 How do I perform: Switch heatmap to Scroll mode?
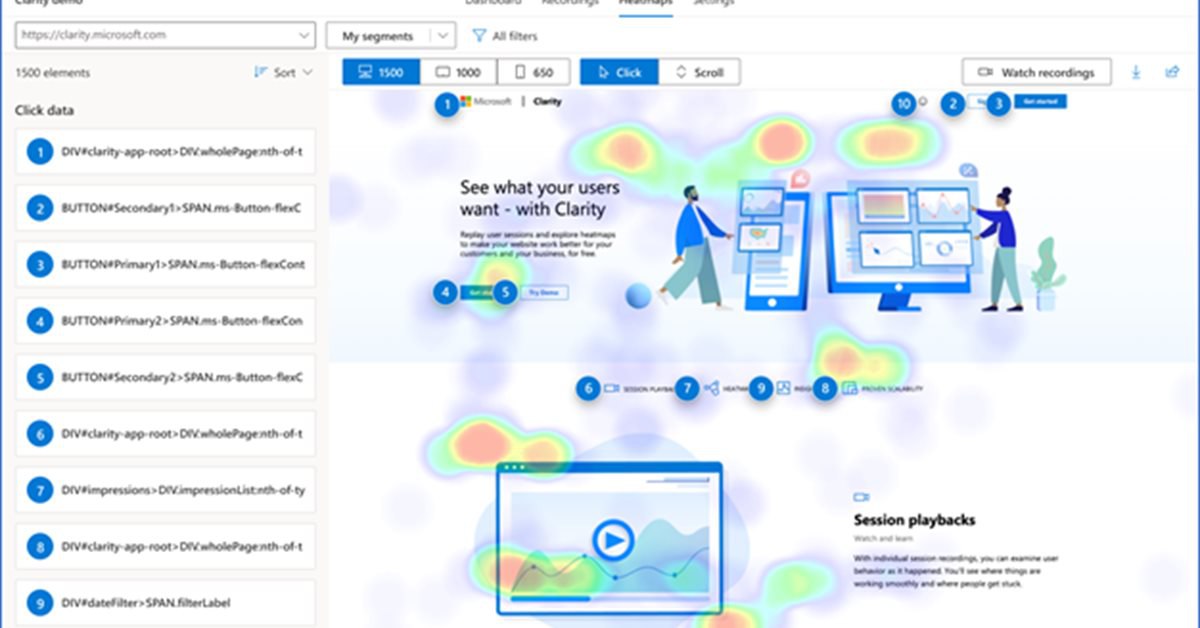point(699,72)
